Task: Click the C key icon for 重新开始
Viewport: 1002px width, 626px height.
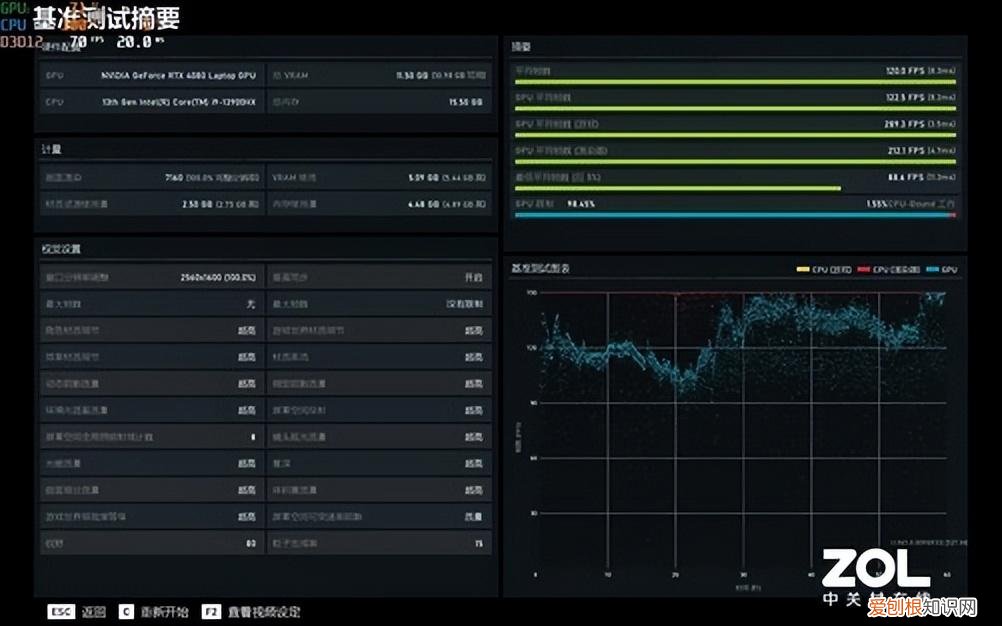Action: tap(126, 611)
